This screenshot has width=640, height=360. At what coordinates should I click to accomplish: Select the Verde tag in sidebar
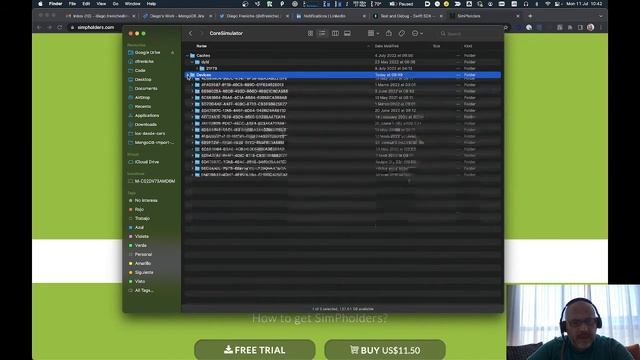pyautogui.click(x=140, y=245)
